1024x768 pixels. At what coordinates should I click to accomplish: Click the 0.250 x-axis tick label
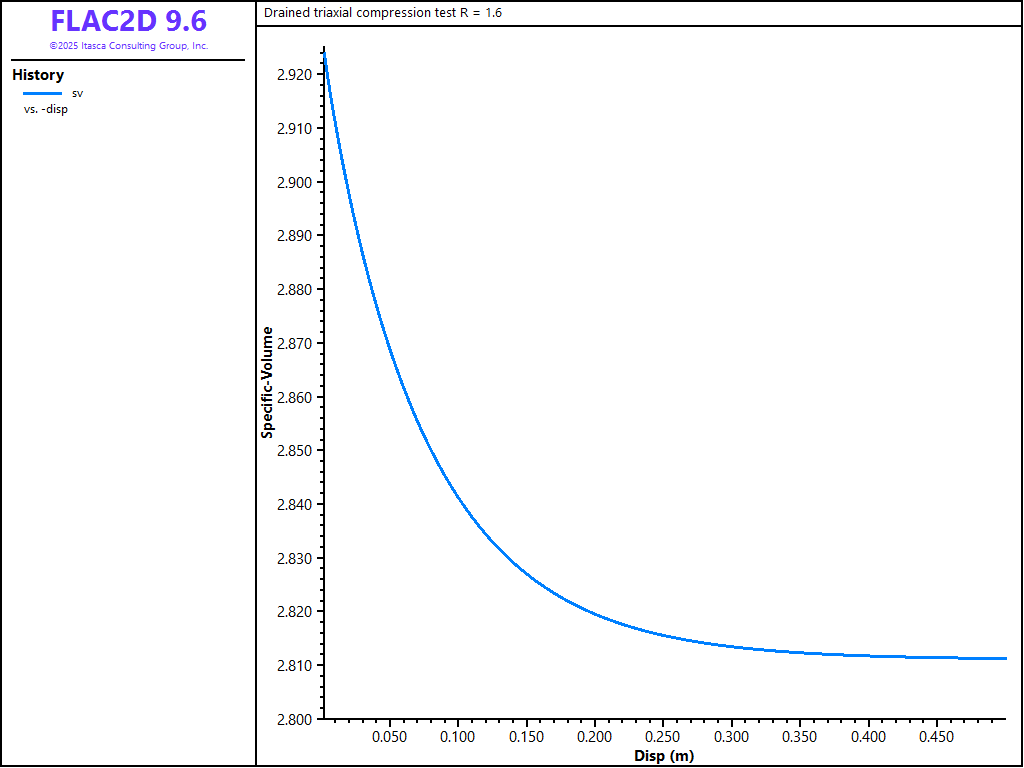point(664,738)
